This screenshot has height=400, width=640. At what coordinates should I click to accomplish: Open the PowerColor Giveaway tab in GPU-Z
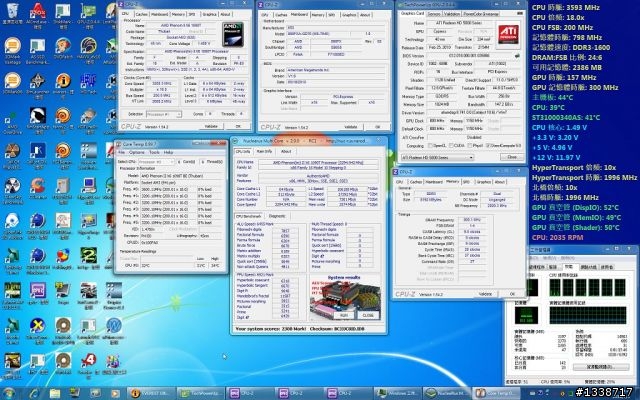(x=481, y=13)
